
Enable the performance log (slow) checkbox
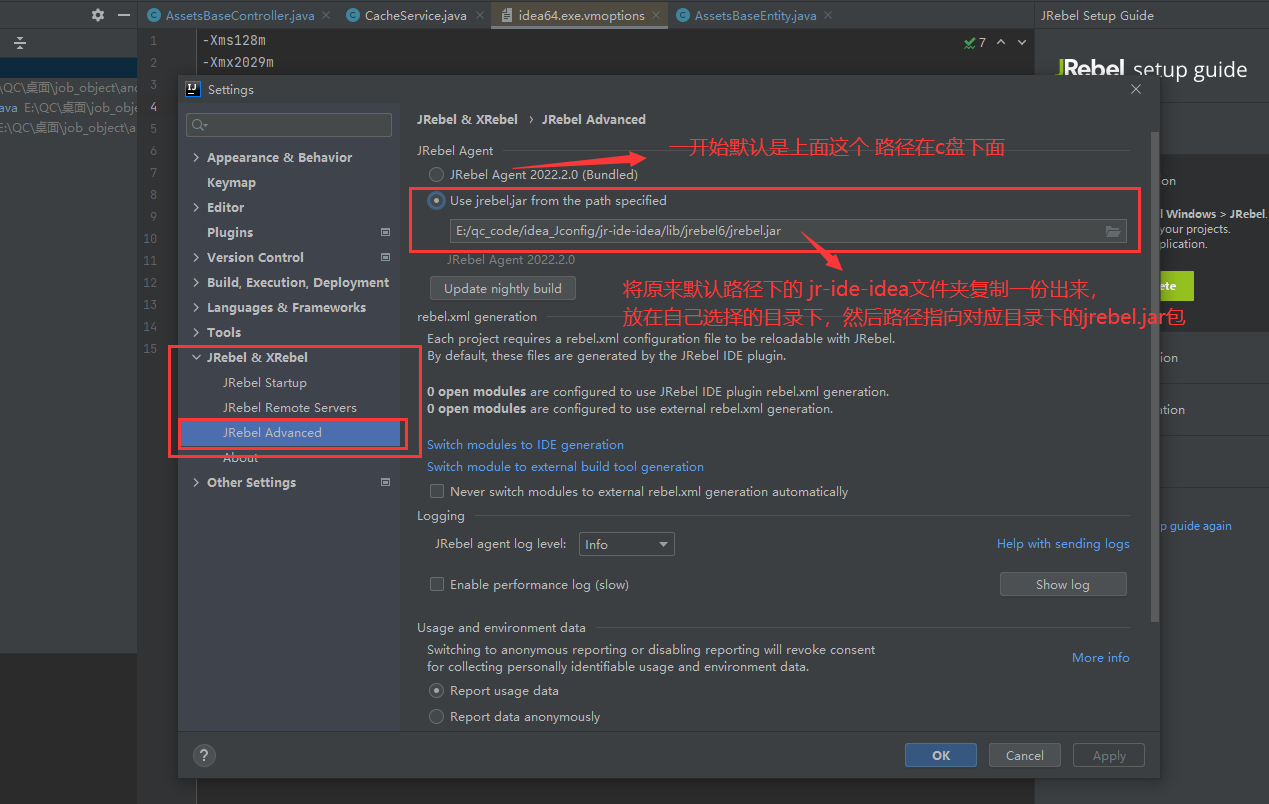point(437,582)
